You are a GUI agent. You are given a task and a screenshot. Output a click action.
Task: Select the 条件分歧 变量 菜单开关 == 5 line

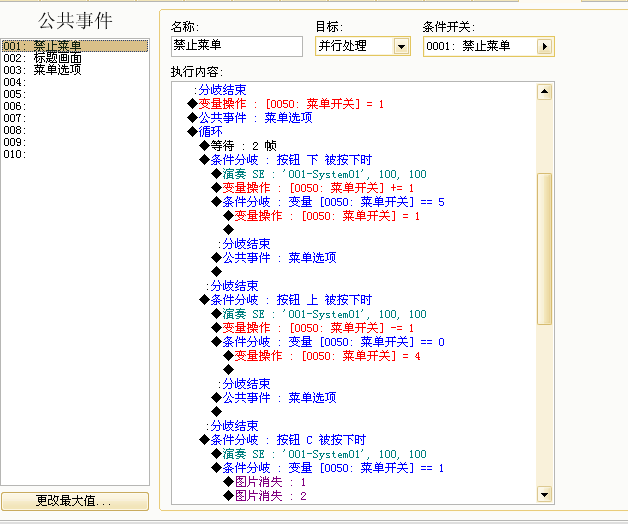click(328, 202)
